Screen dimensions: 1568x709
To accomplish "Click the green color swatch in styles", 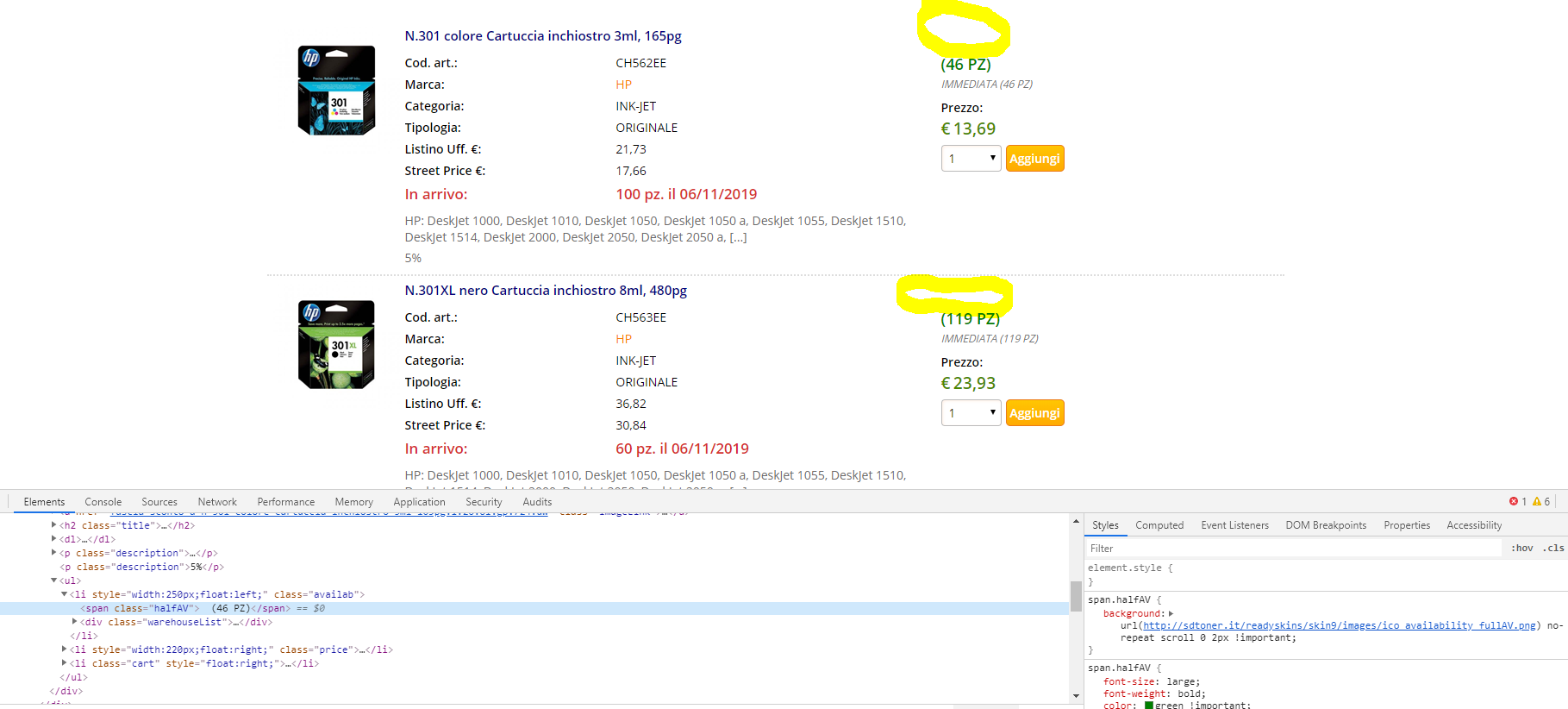I will [x=1148, y=706].
